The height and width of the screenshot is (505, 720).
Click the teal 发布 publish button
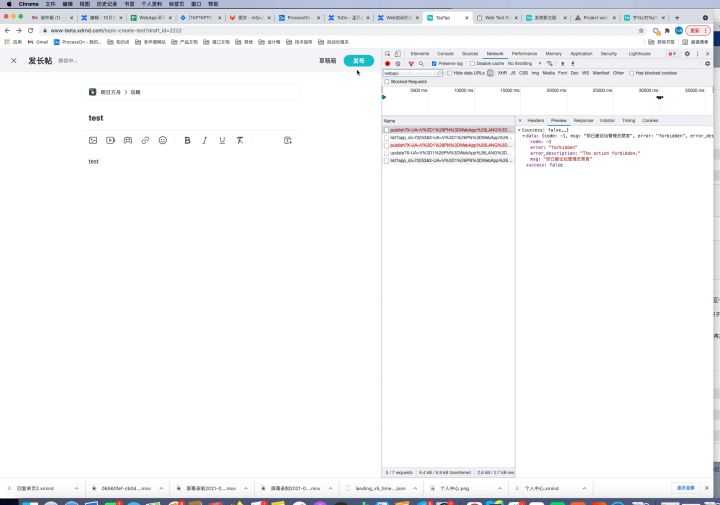[359, 61]
